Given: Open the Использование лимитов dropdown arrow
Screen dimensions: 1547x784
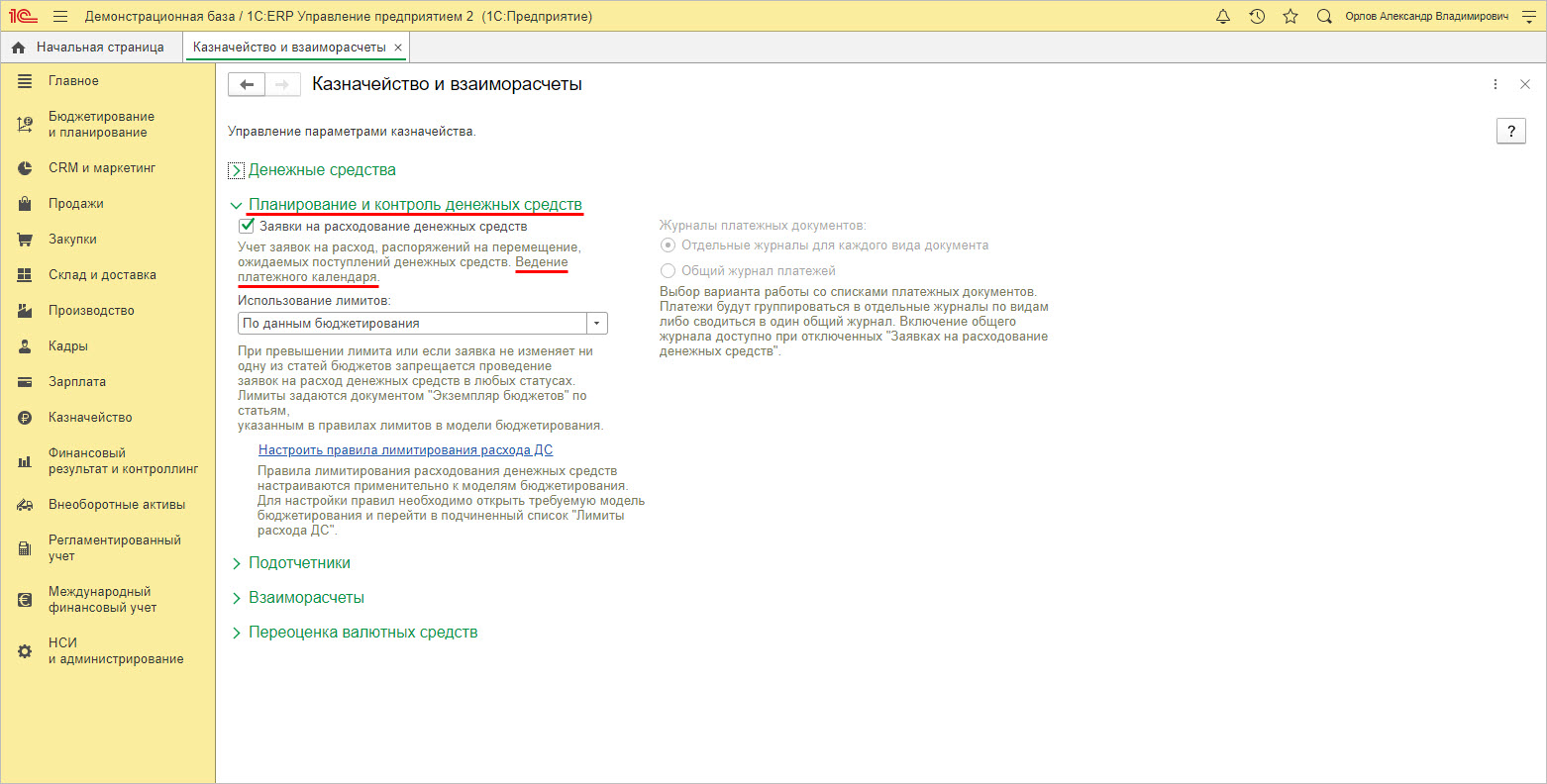Looking at the screenshot, I should 597,324.
